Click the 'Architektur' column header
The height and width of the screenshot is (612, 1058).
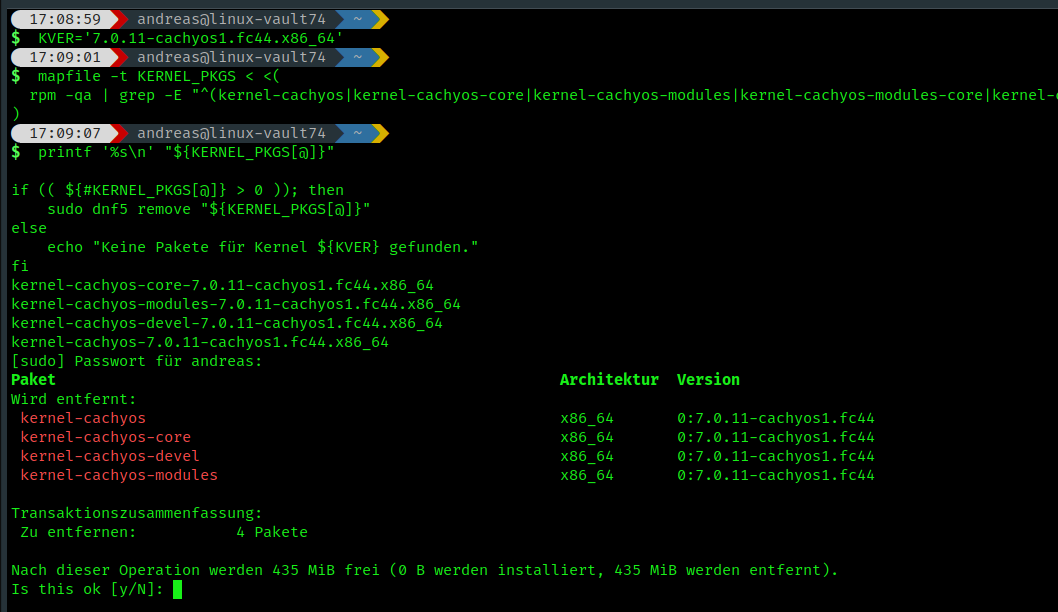[609, 380]
